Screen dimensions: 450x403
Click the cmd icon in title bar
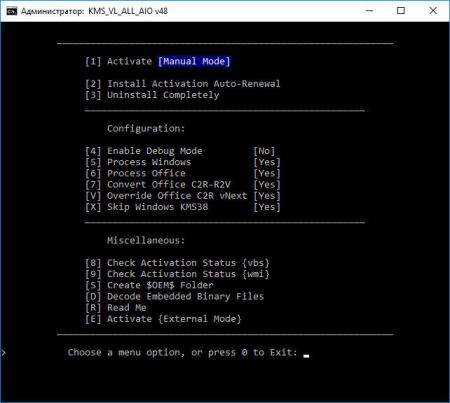point(11,11)
